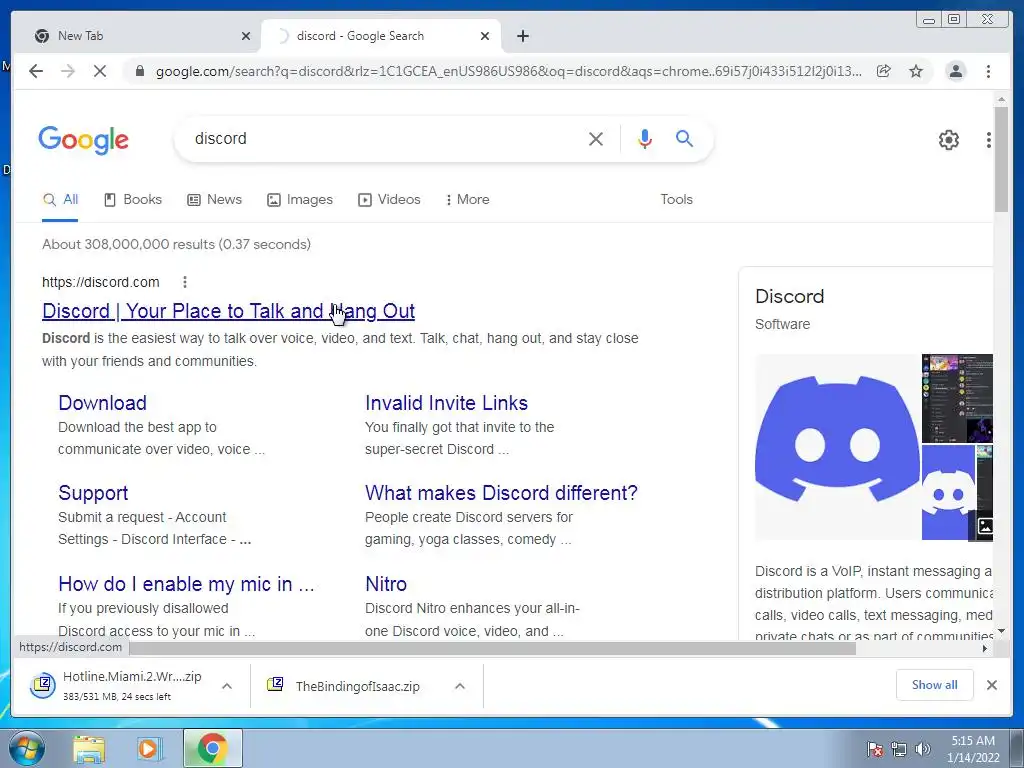Screen dimensions: 1024x768
Task: Open Google quick settings gear
Action: tap(948, 140)
